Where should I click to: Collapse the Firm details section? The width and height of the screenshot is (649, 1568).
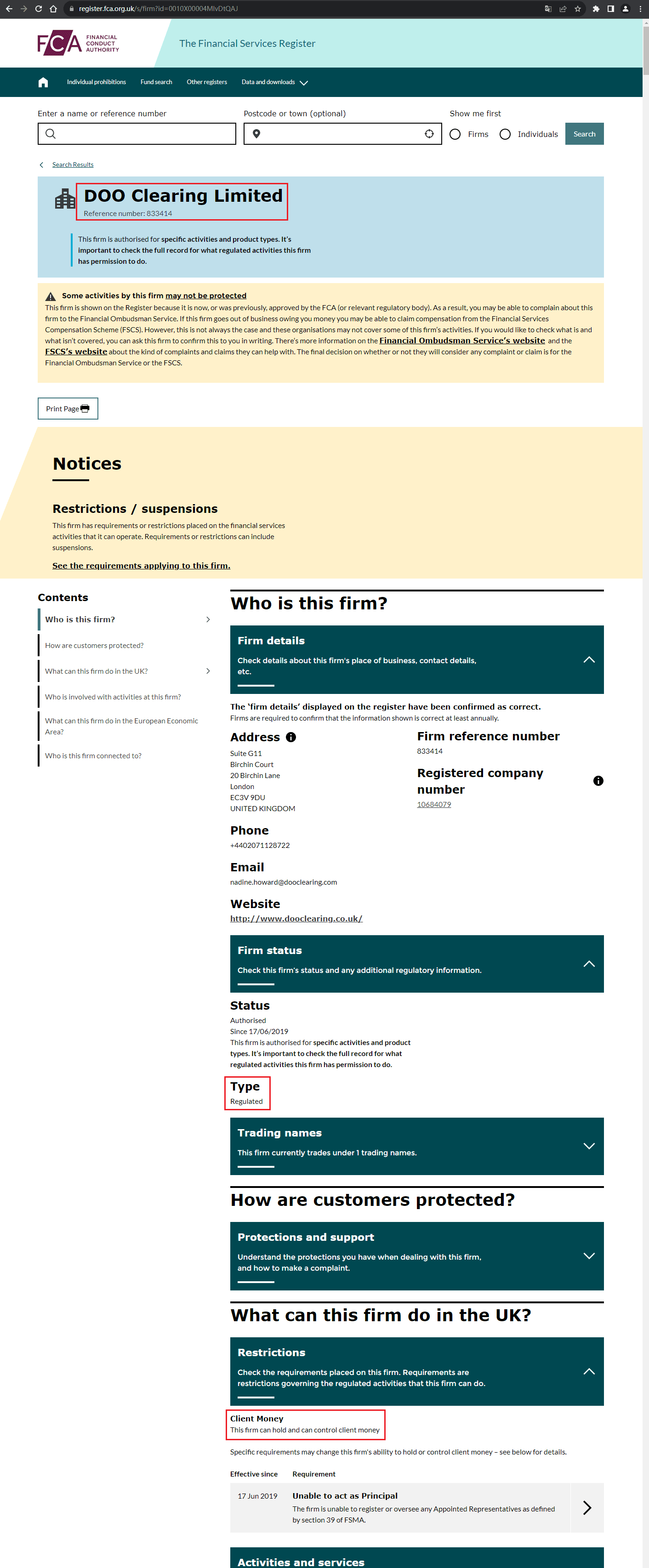point(589,660)
